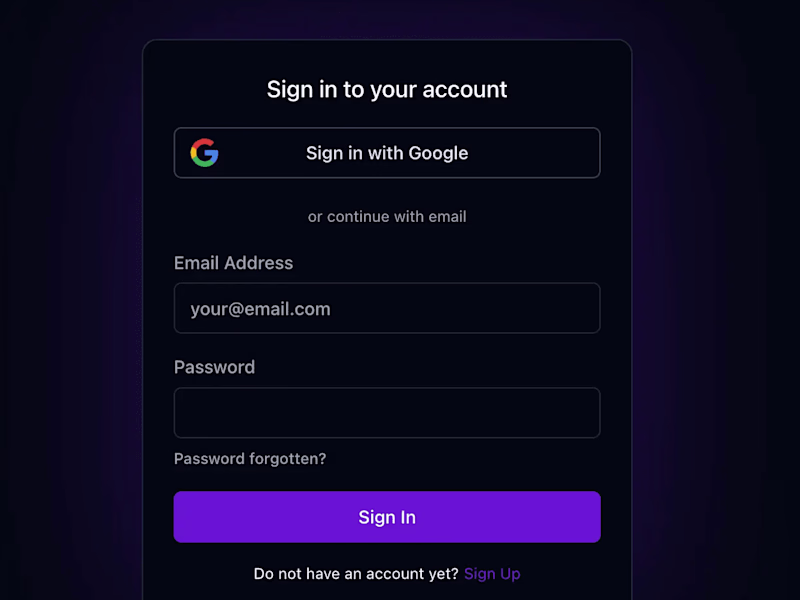Click the Google logo icon

(x=205, y=153)
